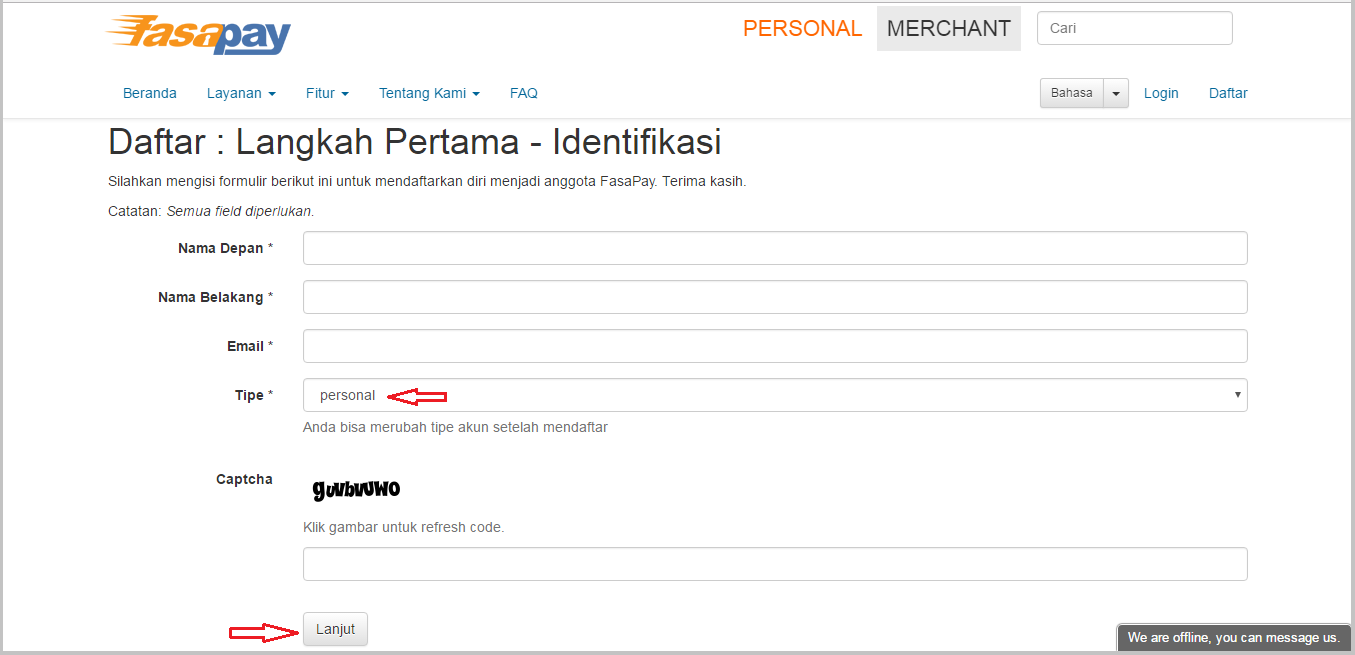Click the Cari search box

[1134, 27]
